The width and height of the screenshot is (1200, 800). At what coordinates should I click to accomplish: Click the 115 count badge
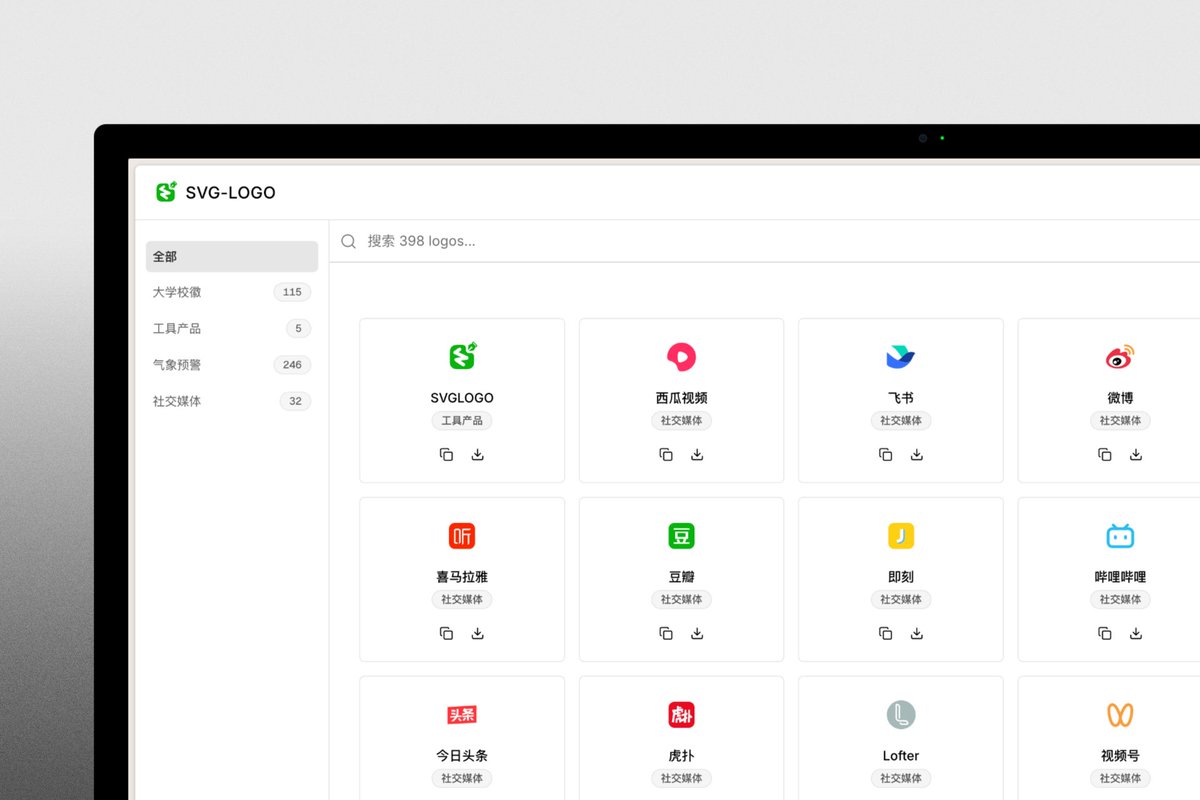click(292, 292)
